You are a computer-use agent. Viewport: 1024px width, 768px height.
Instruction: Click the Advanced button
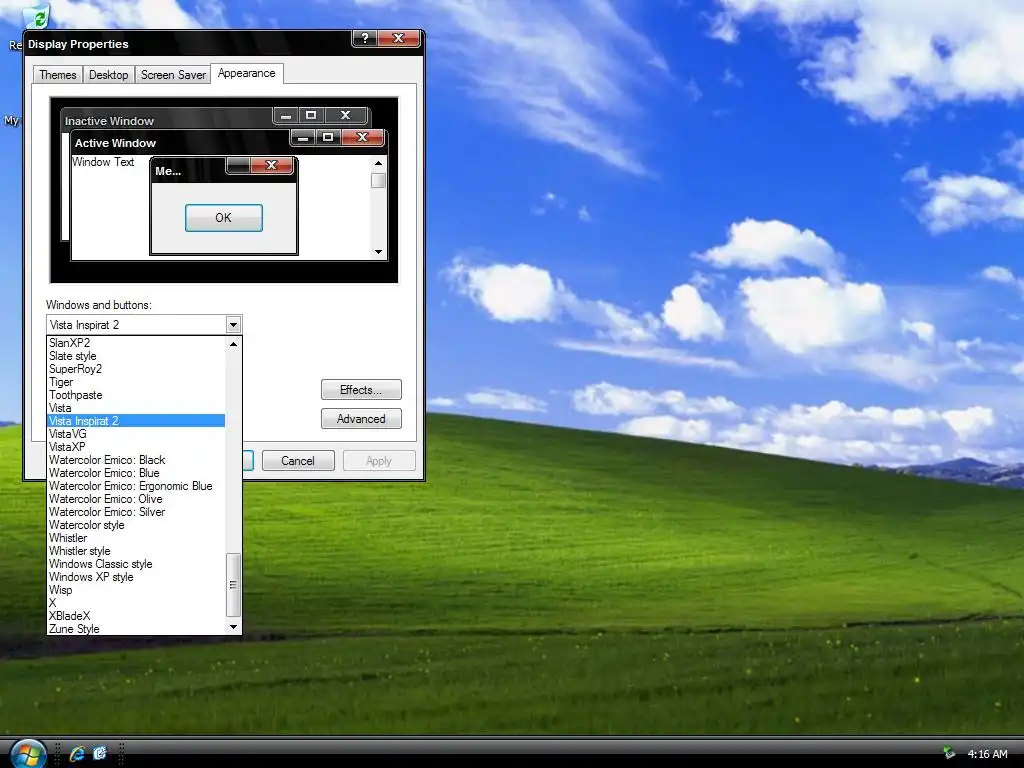click(x=361, y=419)
